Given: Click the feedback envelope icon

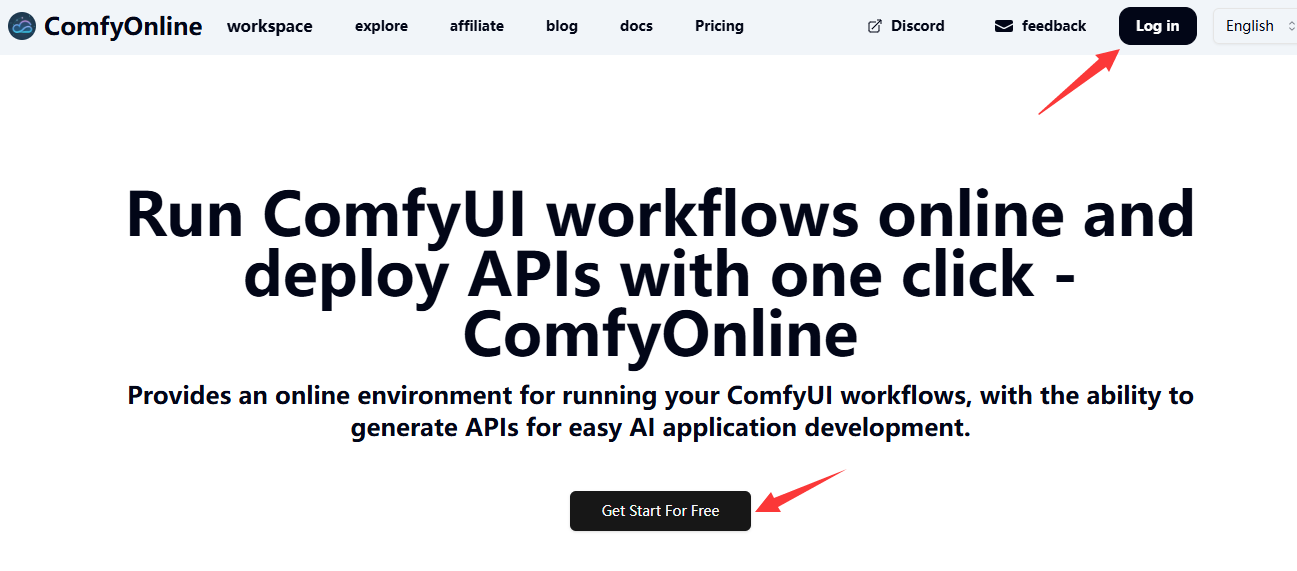Looking at the screenshot, I should click(1004, 26).
